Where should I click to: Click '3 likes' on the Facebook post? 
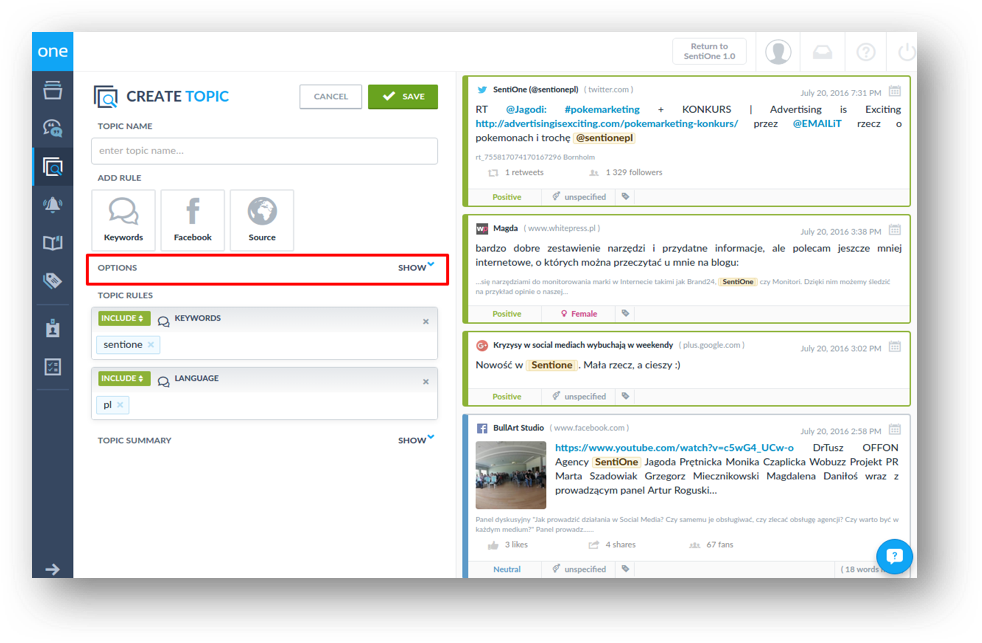pos(516,545)
